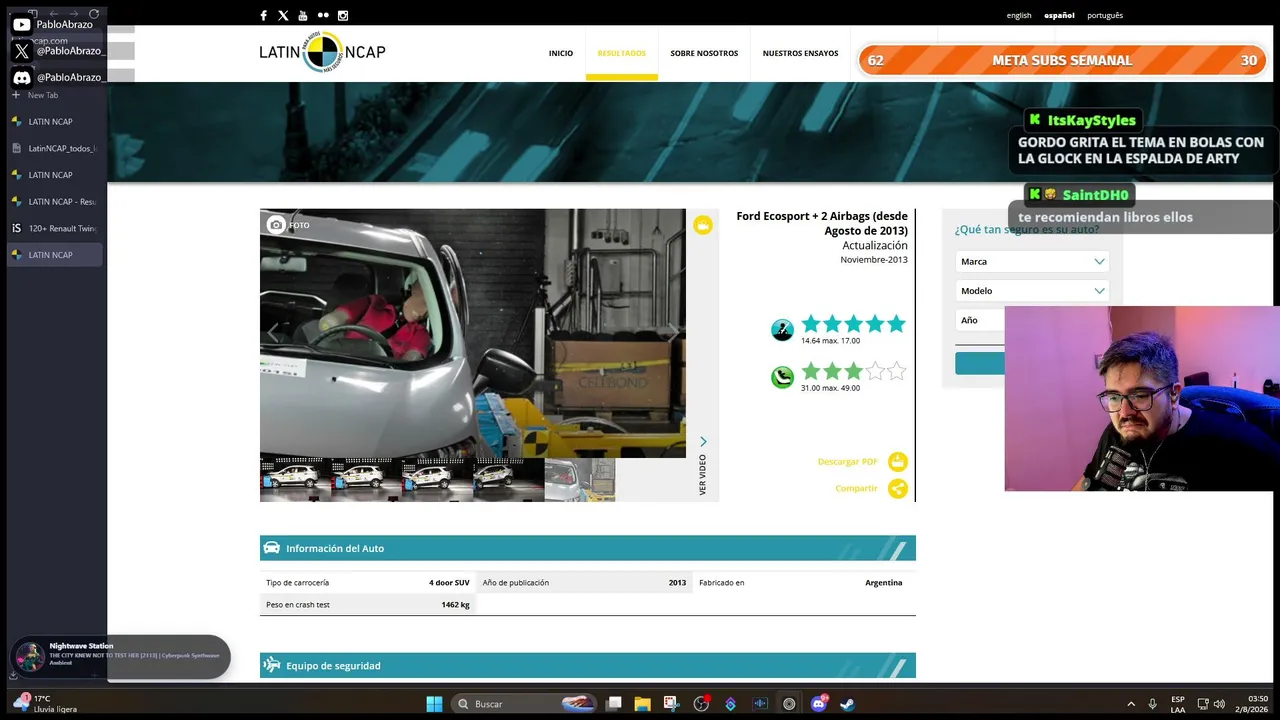Click the Windows taskbar Buscar search box
This screenshot has height=720, width=1280.
[525, 704]
